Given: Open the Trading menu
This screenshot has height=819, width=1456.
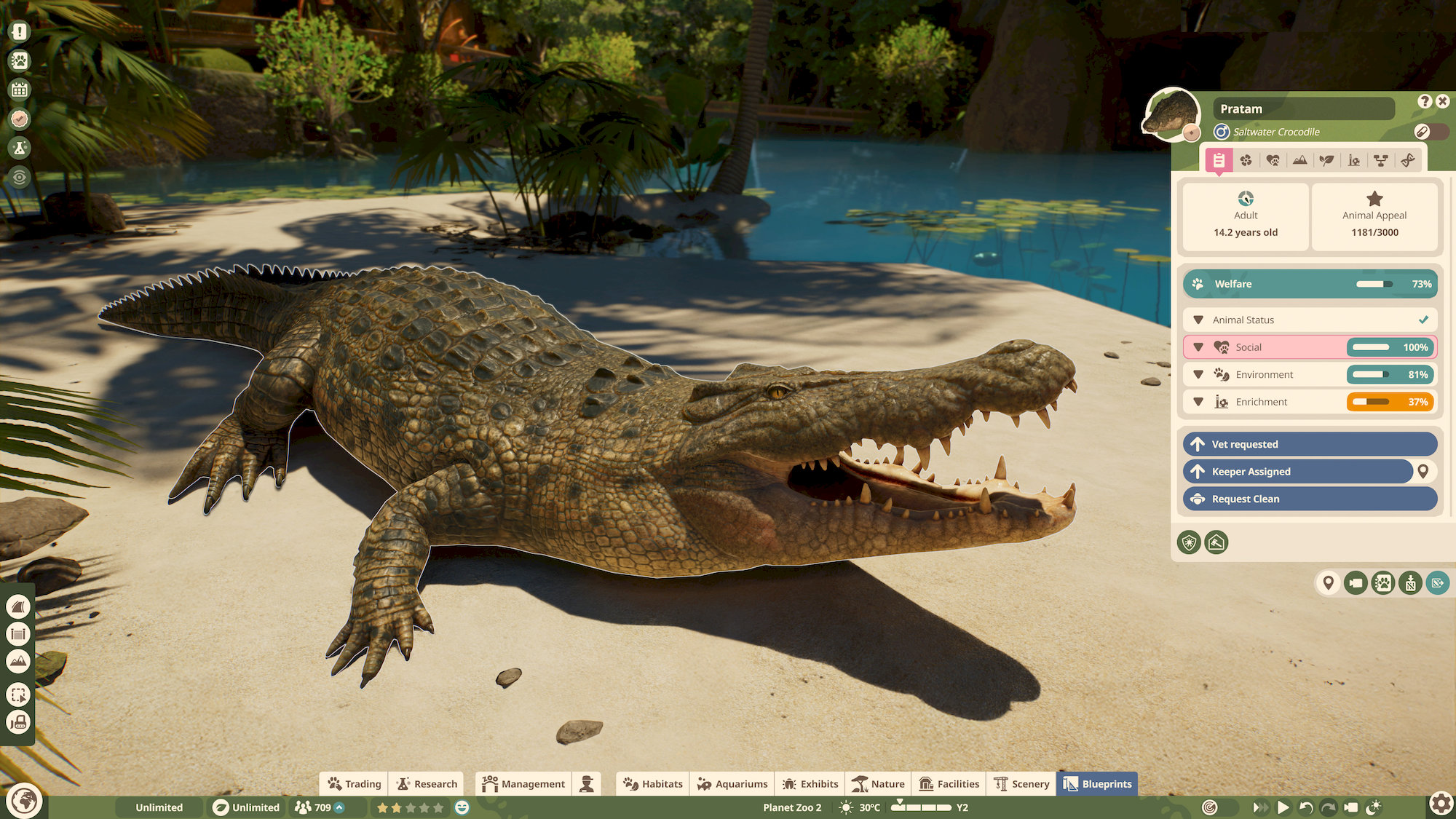Looking at the screenshot, I should point(354,784).
